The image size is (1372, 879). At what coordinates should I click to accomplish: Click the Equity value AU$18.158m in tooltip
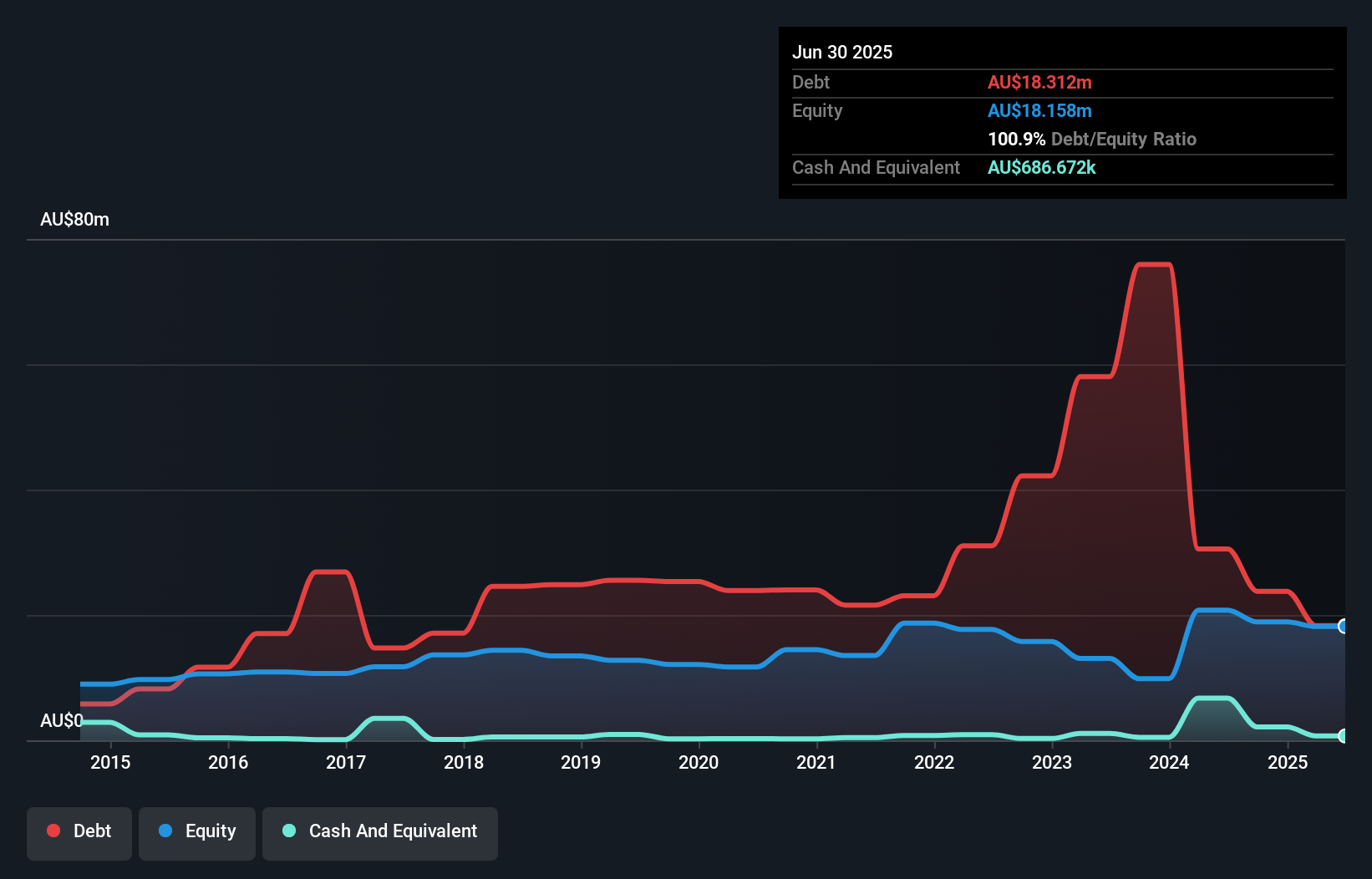[x=1040, y=110]
